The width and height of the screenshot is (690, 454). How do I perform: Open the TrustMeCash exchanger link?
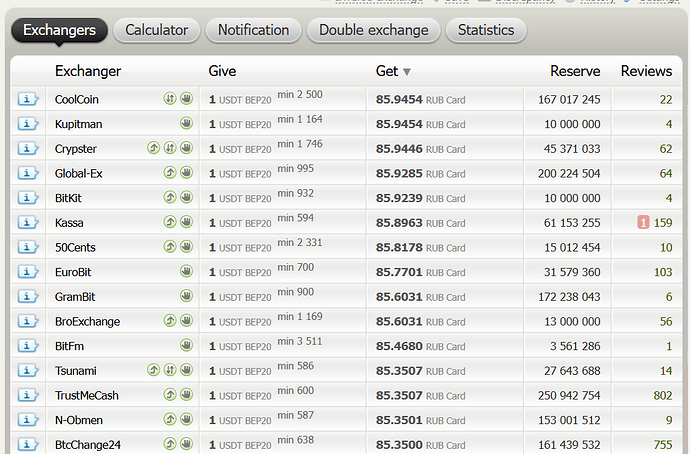pos(87,395)
